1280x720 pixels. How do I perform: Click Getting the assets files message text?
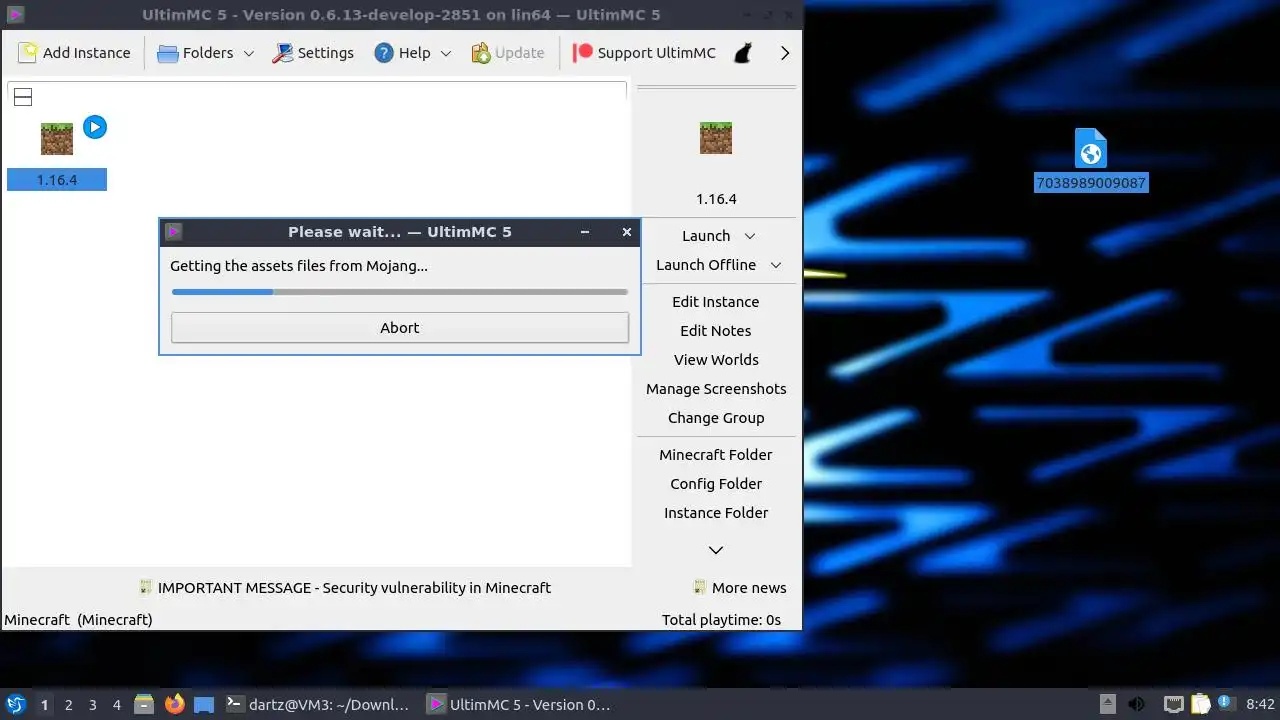point(299,266)
